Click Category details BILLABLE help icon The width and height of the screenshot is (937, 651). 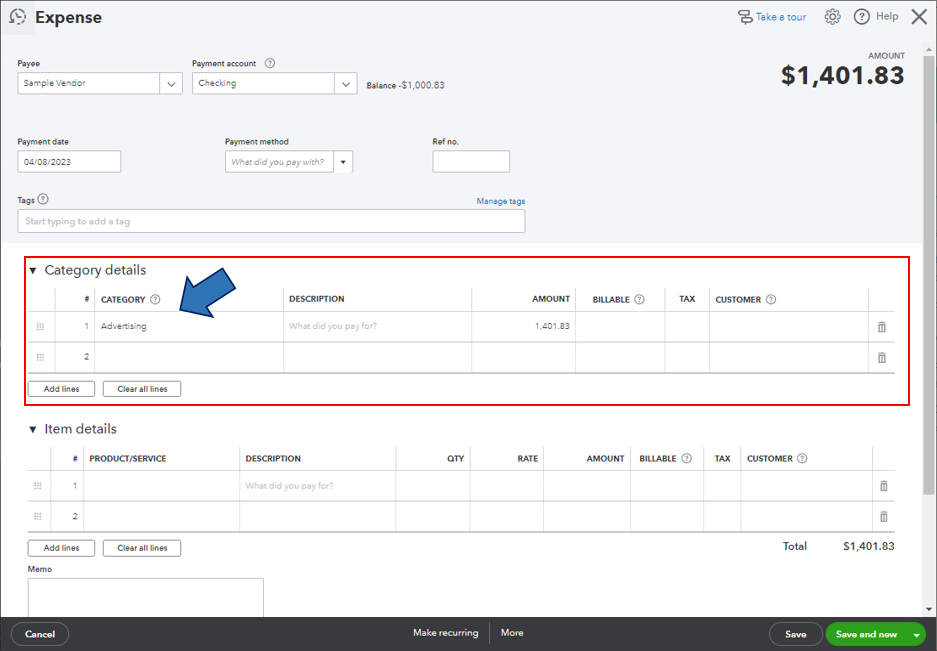coord(639,299)
